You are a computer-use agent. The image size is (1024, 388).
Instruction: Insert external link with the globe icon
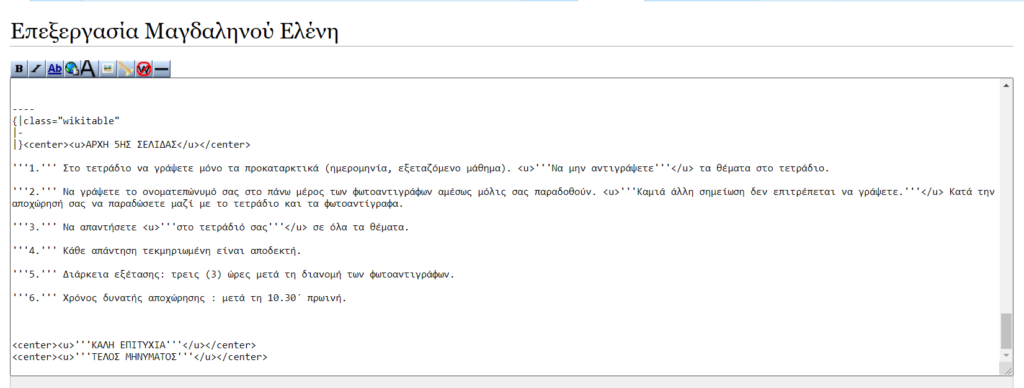coord(72,69)
